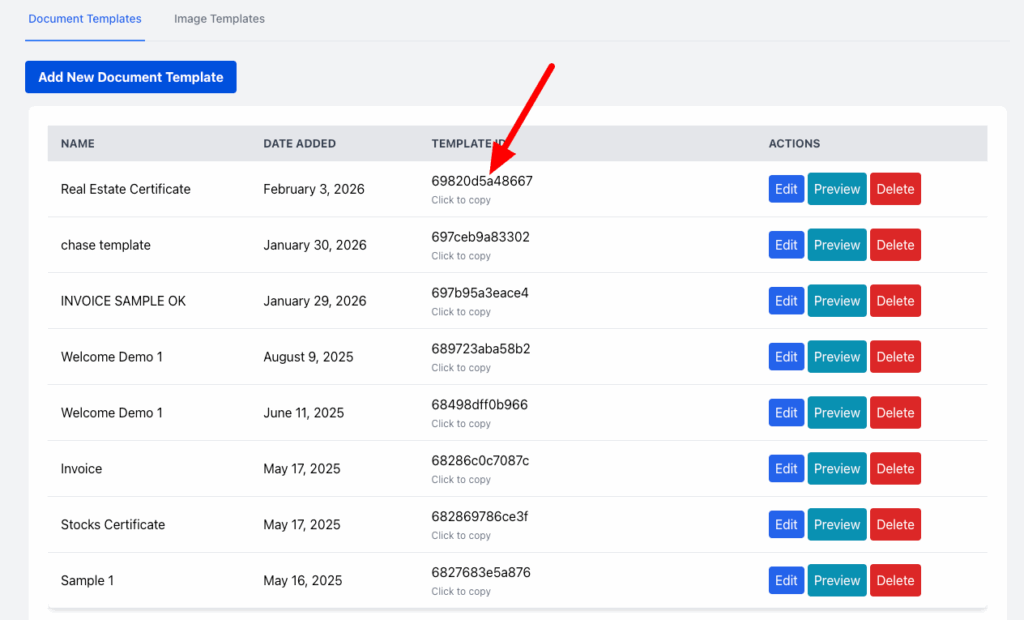The image size is (1024, 620).
Task: Preview the Invoice template
Action: [836, 468]
